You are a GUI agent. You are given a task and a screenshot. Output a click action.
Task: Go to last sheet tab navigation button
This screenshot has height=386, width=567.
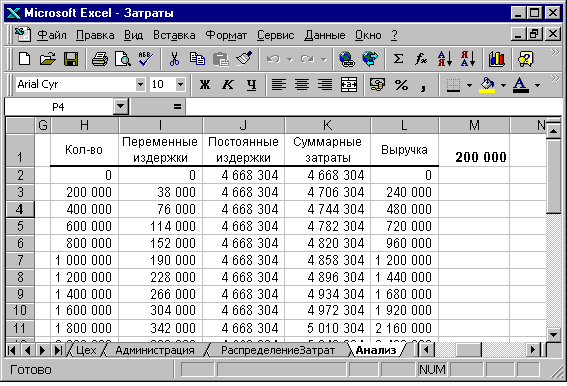point(58,350)
